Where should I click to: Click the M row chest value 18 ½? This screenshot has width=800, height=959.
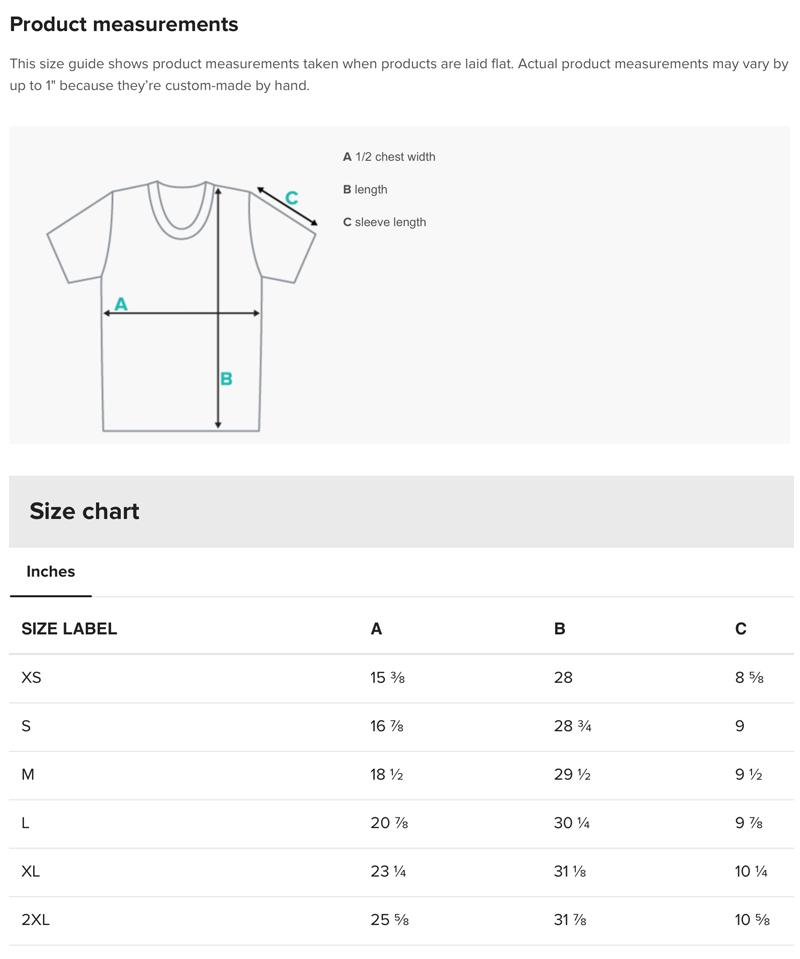click(386, 775)
